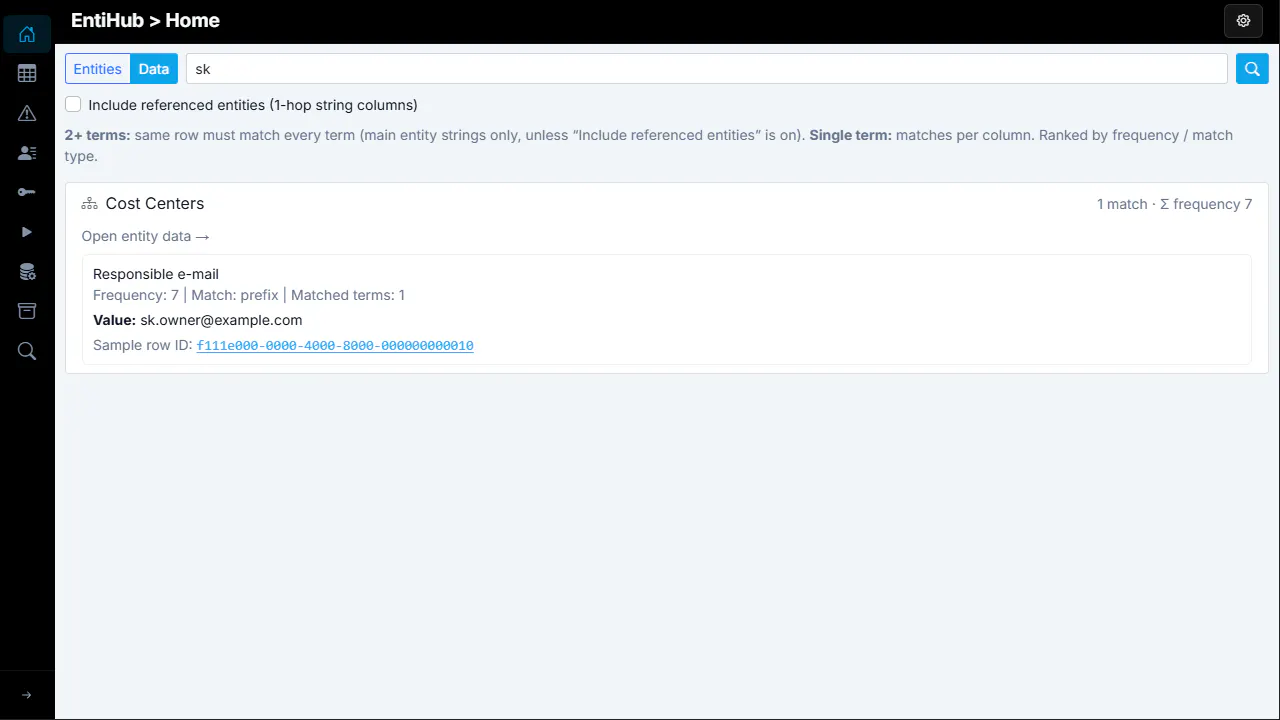This screenshot has height=720, width=1280.
Task: Open the warning triangle icon in sidebar
Action: [x=27, y=113]
